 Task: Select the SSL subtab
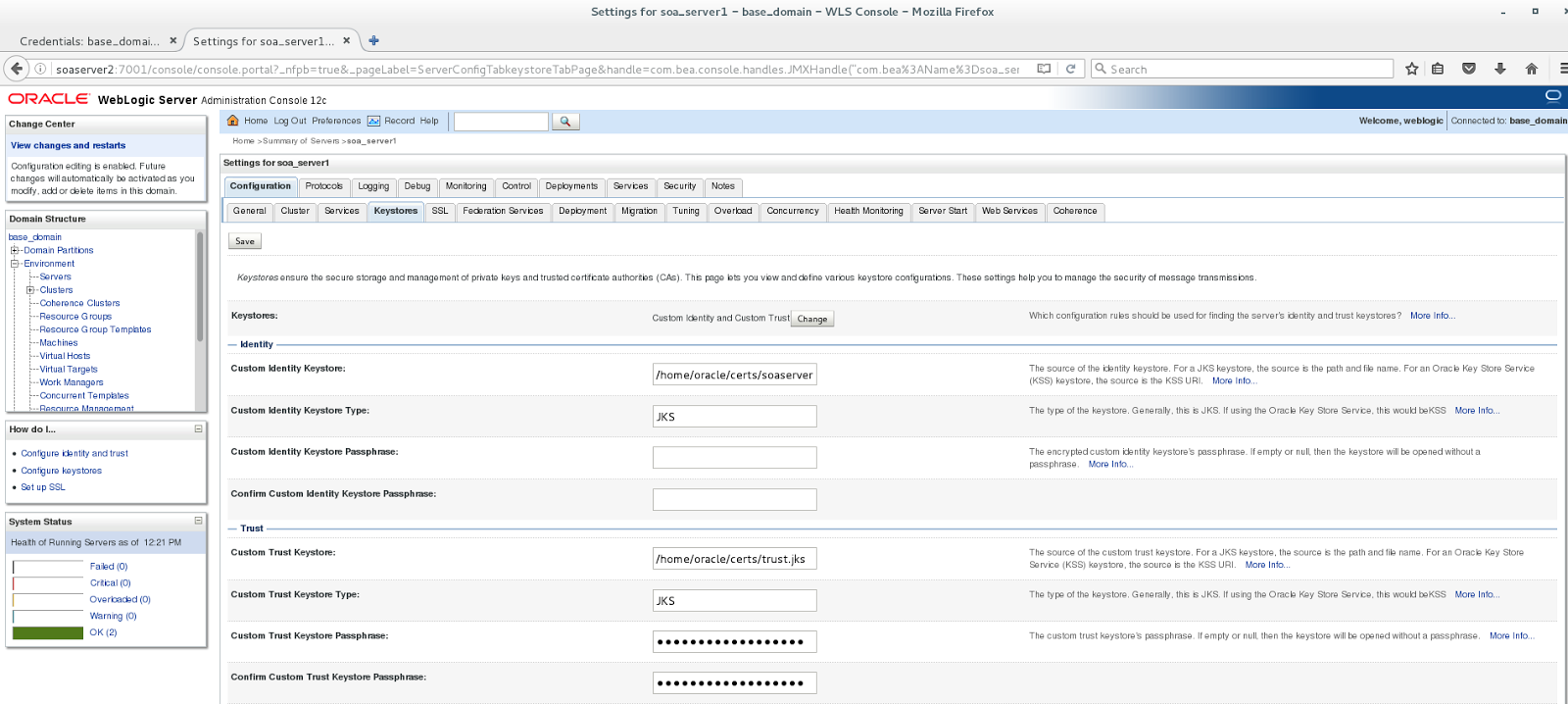click(x=440, y=211)
